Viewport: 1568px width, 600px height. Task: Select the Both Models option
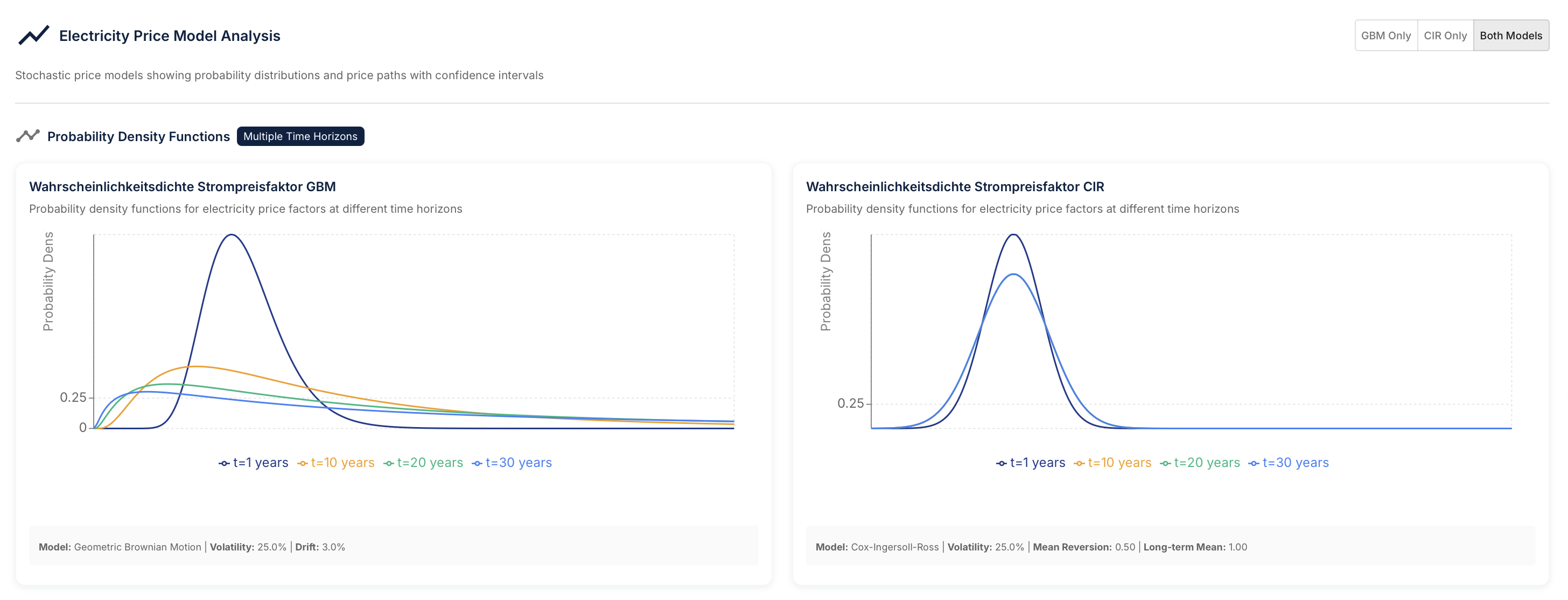[x=1511, y=36]
